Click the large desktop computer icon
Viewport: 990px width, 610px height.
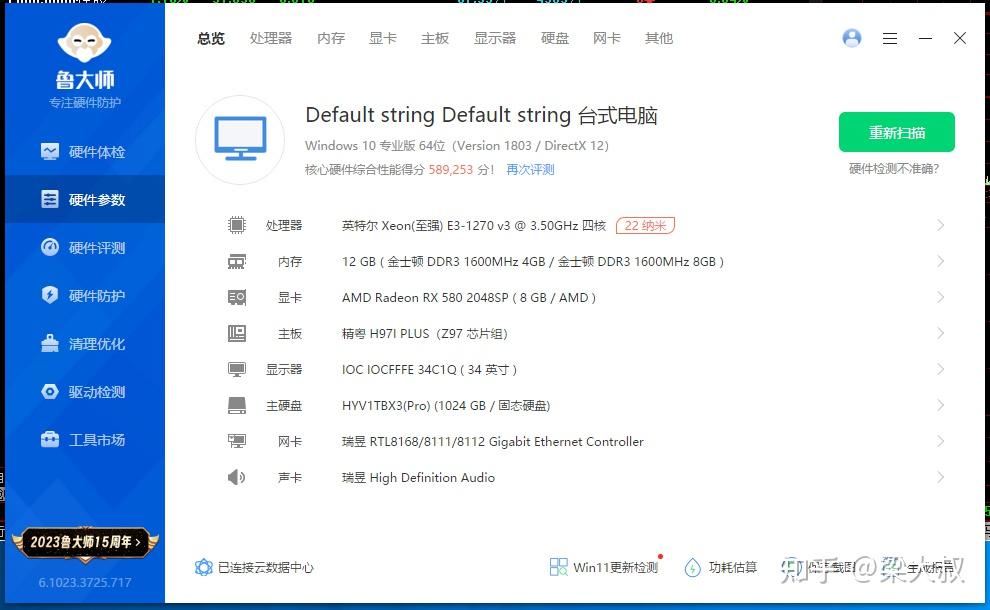pyautogui.click(x=240, y=140)
